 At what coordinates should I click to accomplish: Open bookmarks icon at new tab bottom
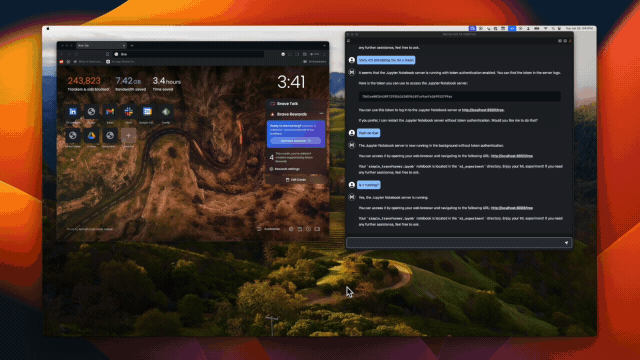[x=300, y=229]
